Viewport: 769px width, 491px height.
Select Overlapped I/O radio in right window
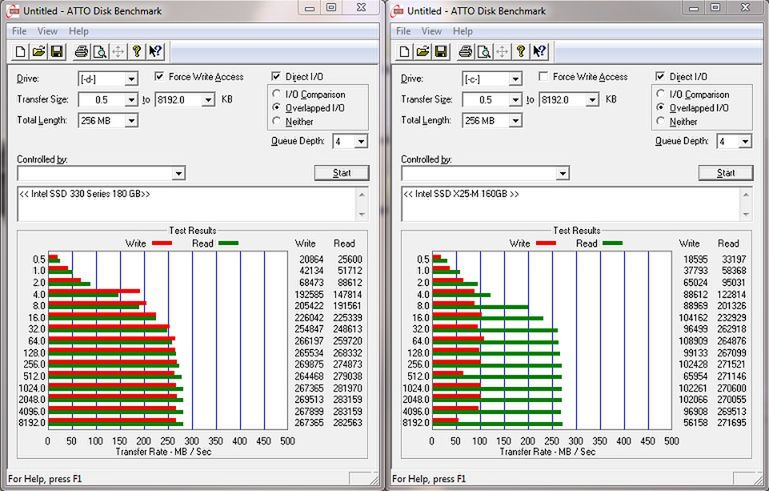pos(661,107)
